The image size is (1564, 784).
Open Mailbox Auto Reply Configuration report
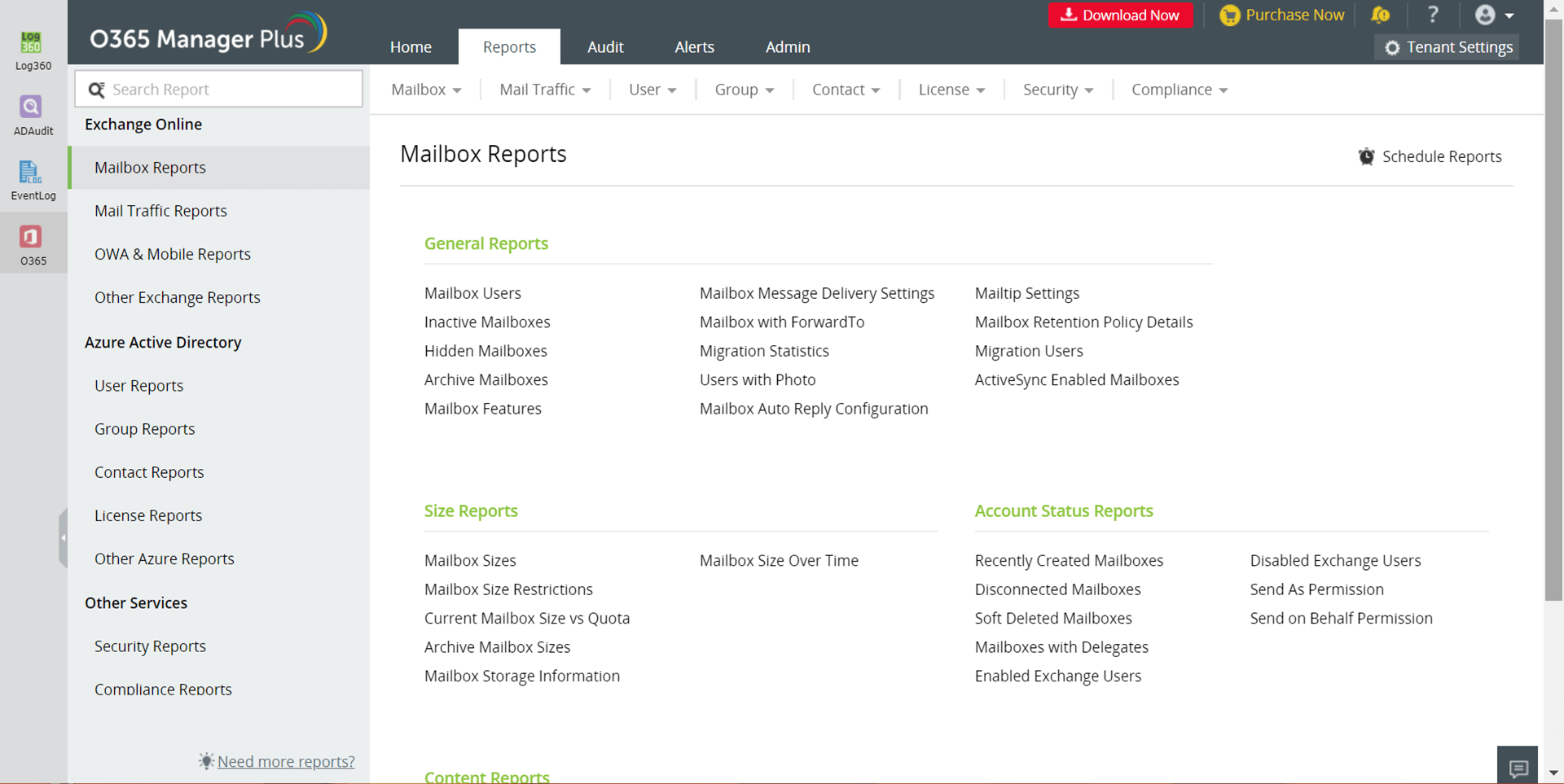coord(814,409)
